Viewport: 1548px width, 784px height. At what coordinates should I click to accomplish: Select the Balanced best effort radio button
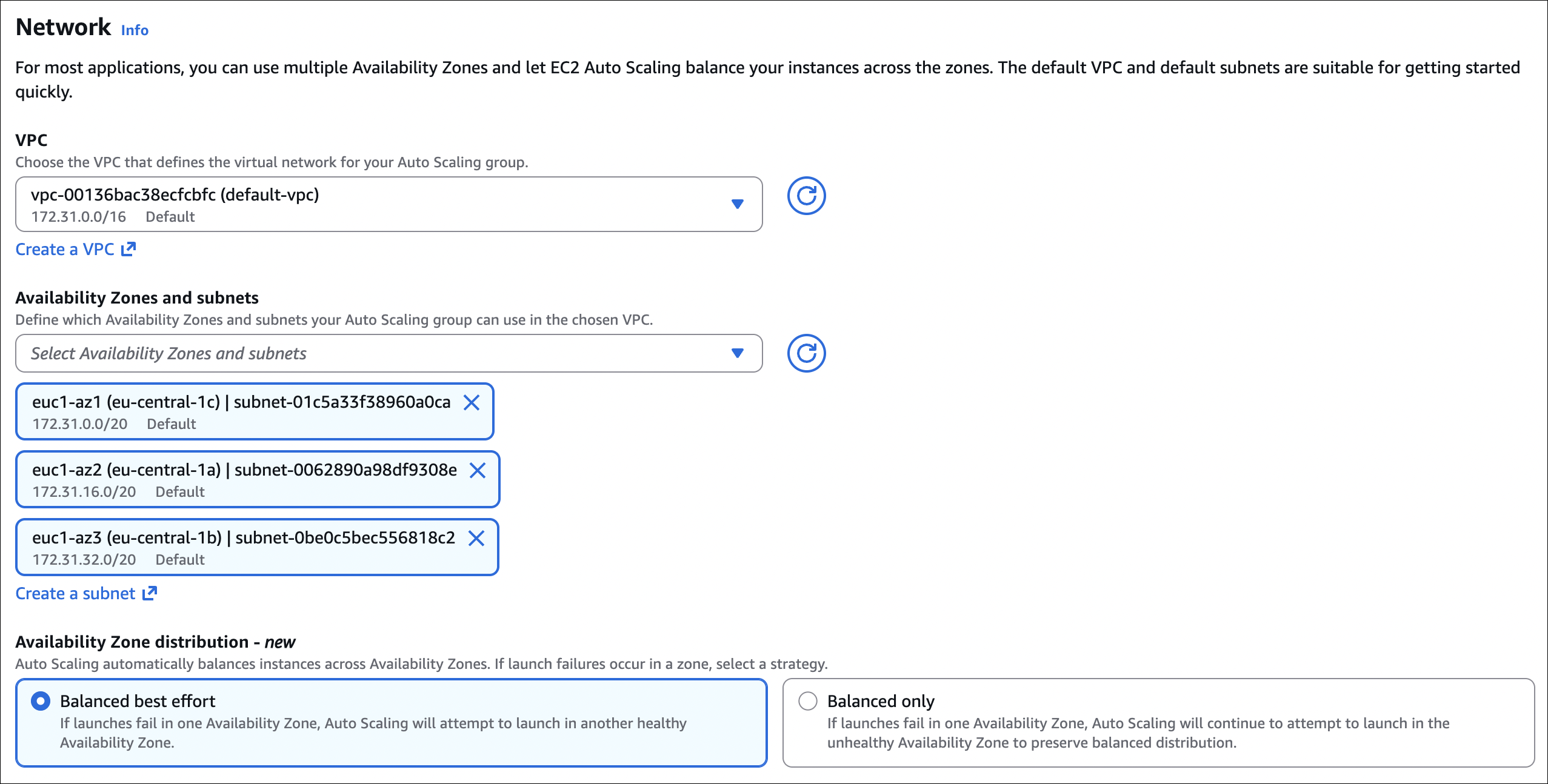tap(41, 701)
